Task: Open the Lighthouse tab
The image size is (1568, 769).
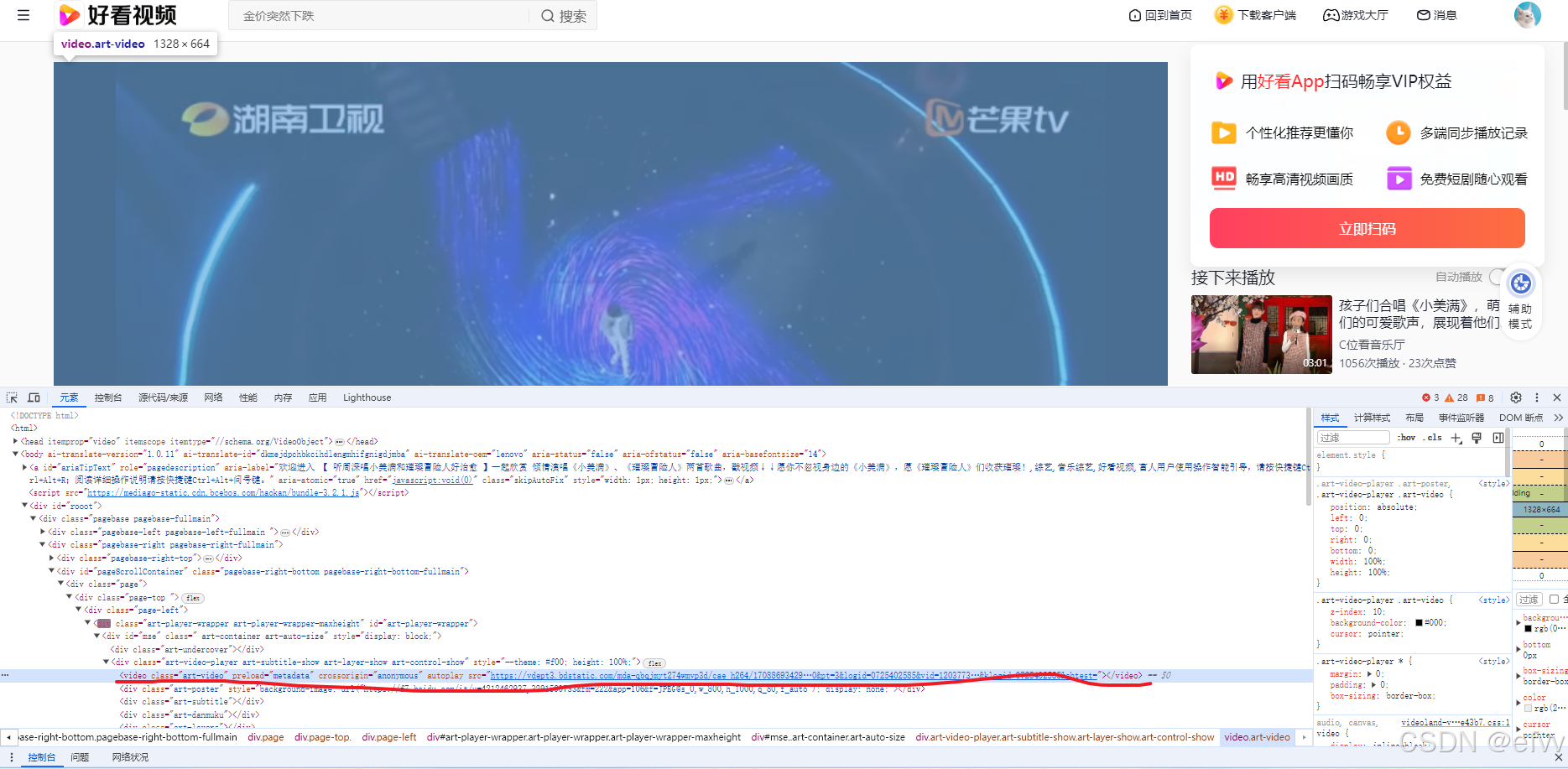Action: click(x=367, y=397)
